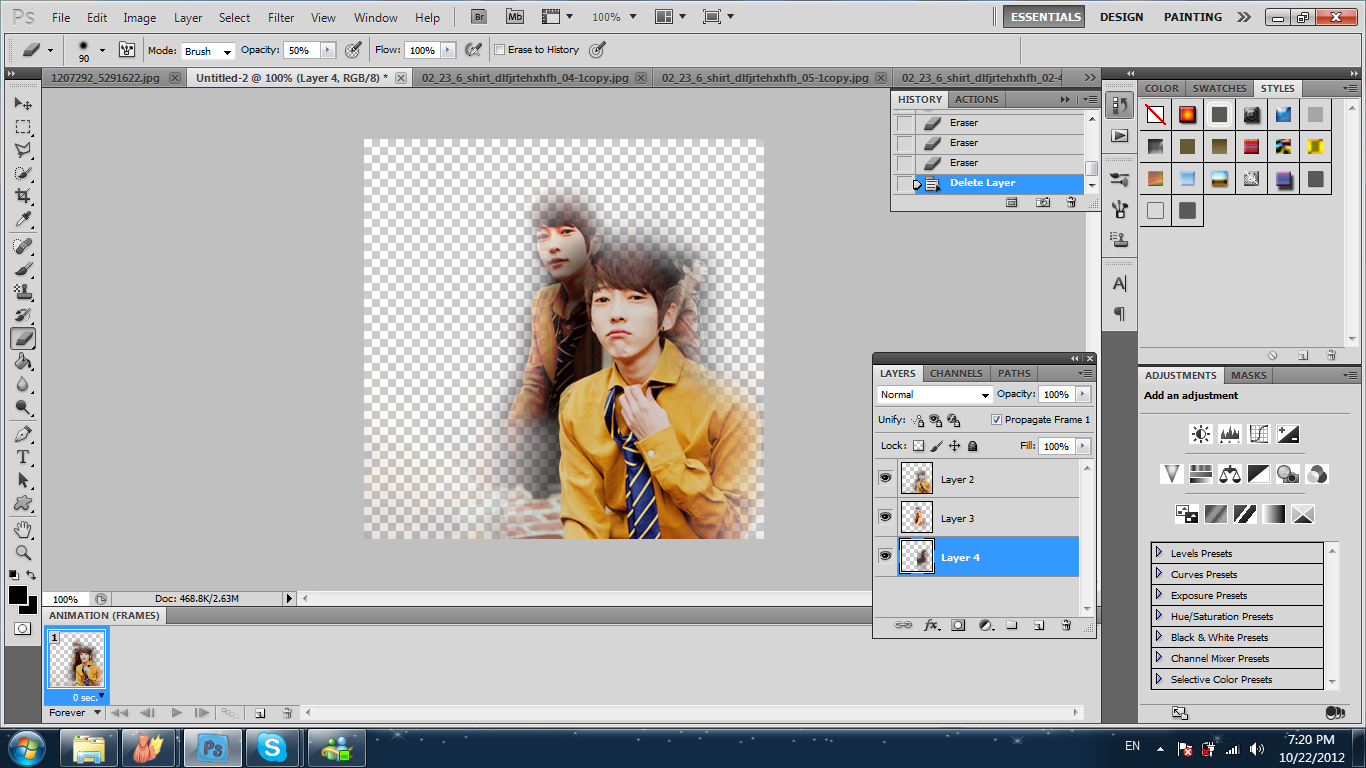Viewport: 1366px width, 768px height.
Task: Open the frame delay 0 sec. menu
Action: coord(89,697)
